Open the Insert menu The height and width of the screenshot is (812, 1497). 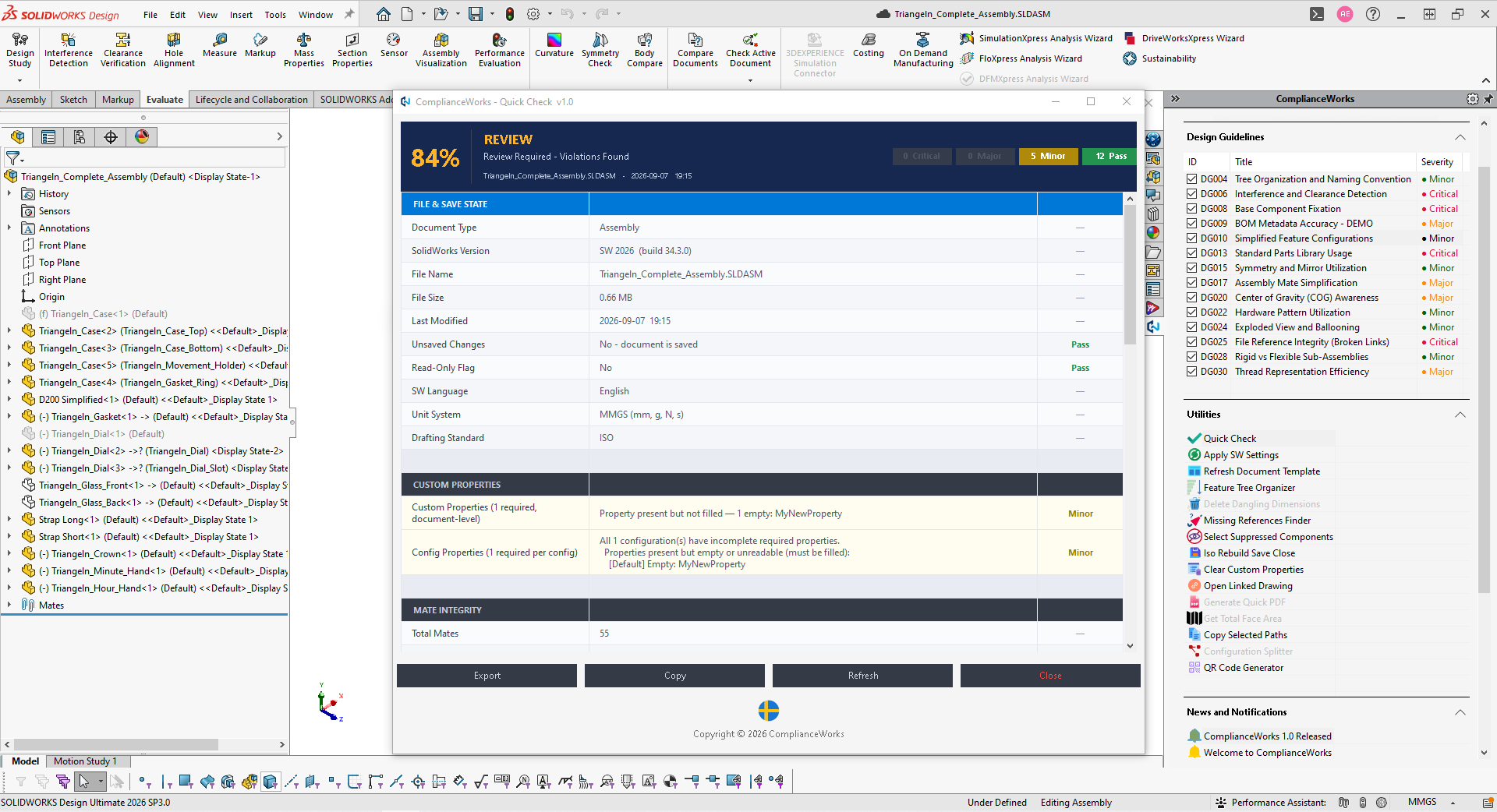coord(241,15)
